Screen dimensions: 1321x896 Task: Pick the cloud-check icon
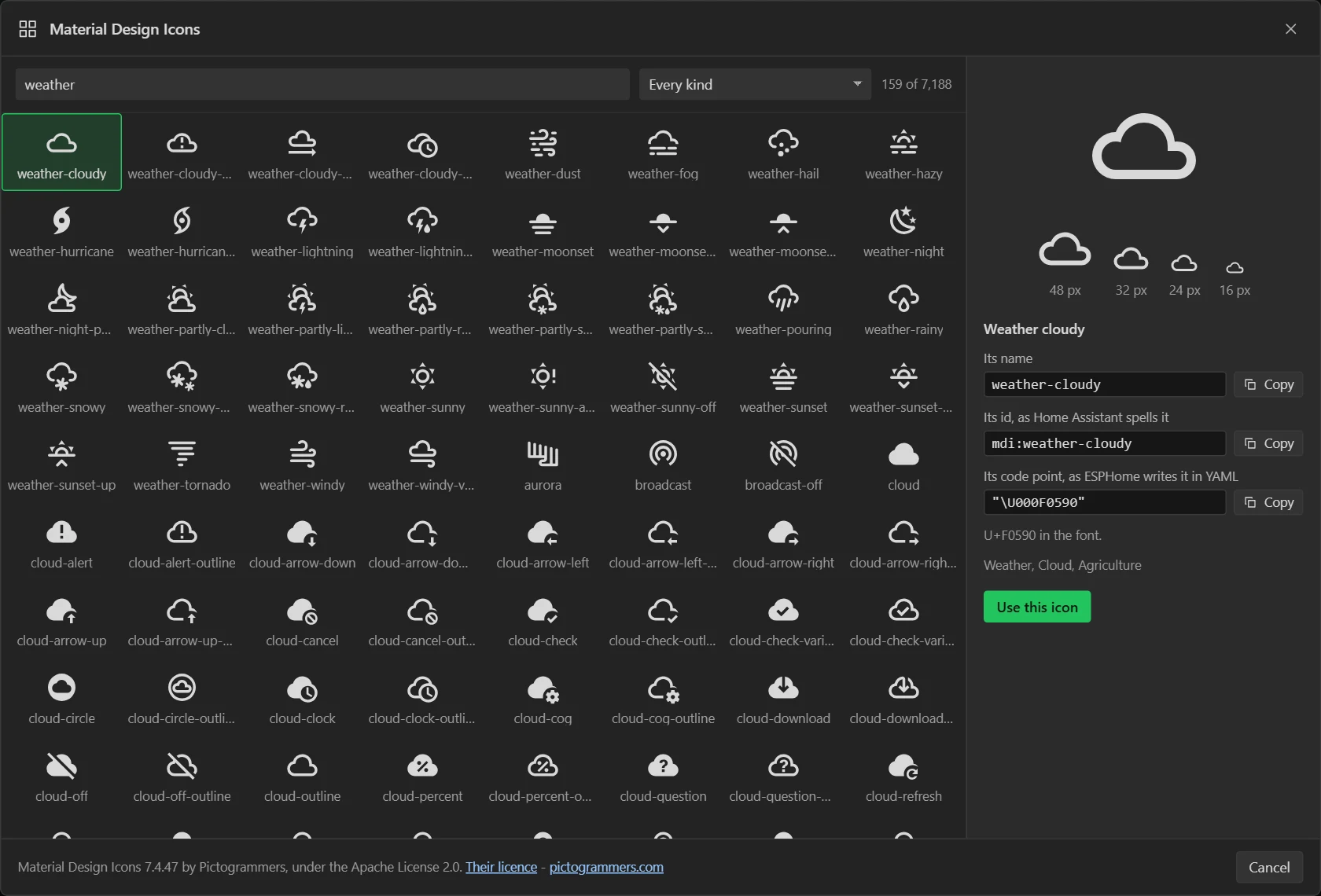543,619
